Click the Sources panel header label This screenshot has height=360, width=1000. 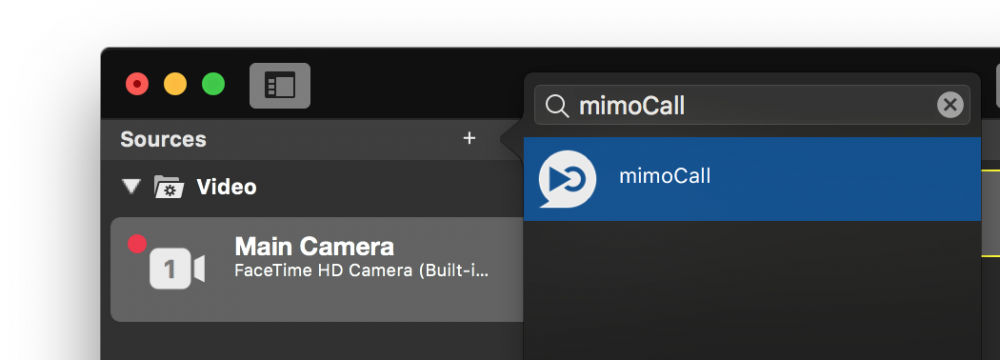163,139
